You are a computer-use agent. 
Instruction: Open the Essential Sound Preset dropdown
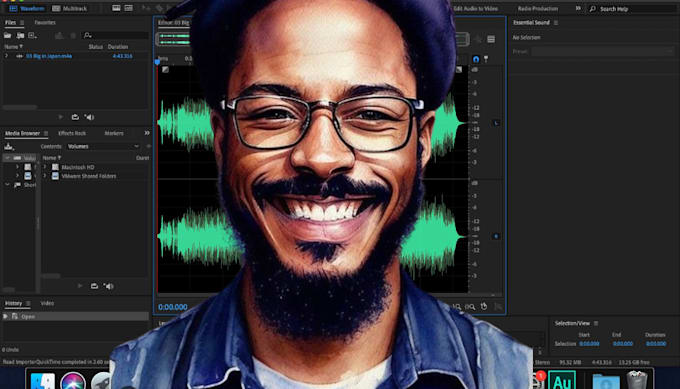click(603, 52)
